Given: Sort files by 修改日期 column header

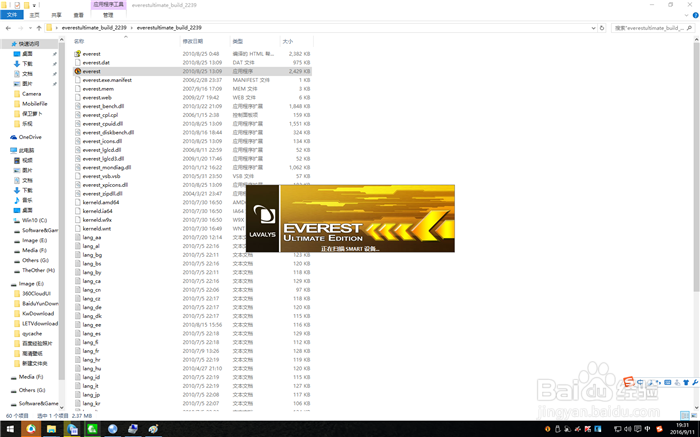Looking at the screenshot, I should (x=193, y=41).
